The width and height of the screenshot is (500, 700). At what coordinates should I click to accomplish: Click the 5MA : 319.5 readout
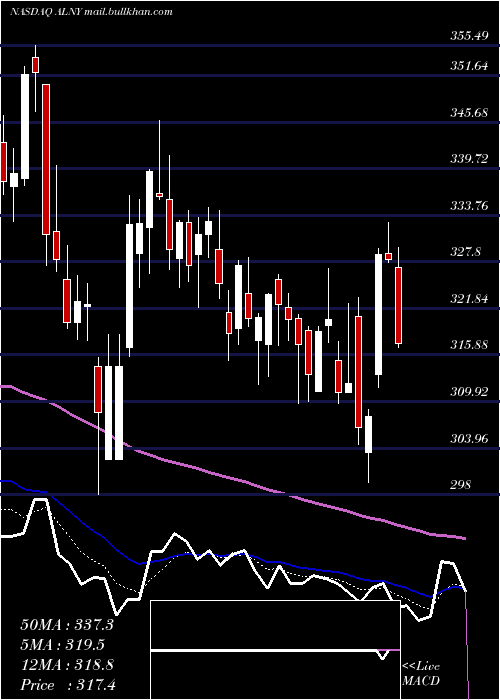[x=63, y=645]
